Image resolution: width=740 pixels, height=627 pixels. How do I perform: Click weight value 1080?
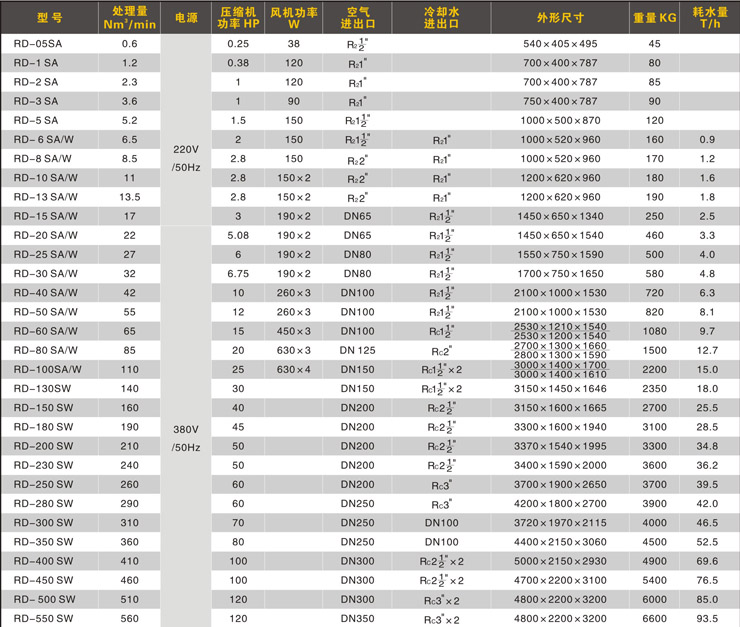click(654, 331)
